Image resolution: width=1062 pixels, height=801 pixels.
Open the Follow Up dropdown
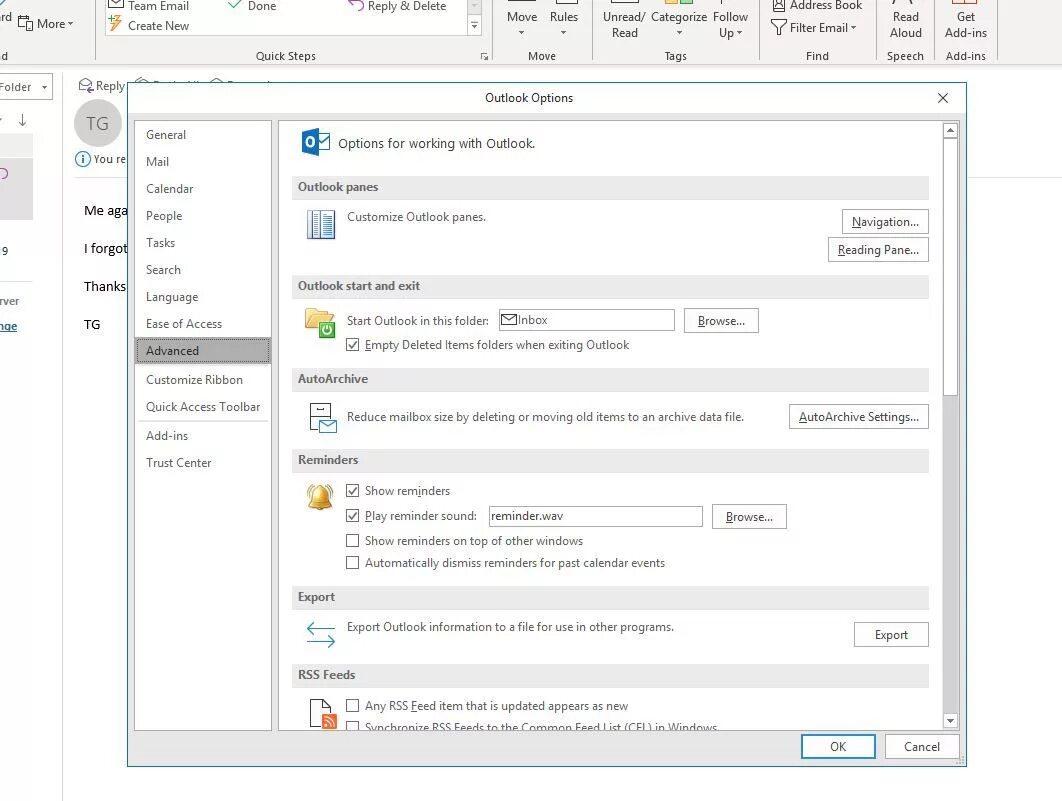click(740, 33)
